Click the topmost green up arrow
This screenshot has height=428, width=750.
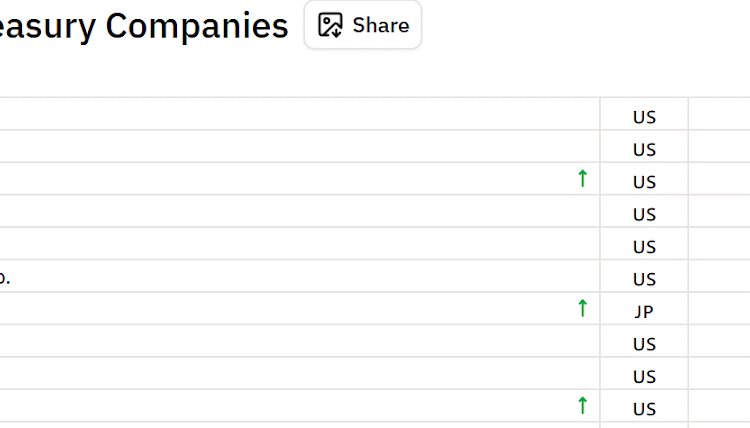click(583, 179)
